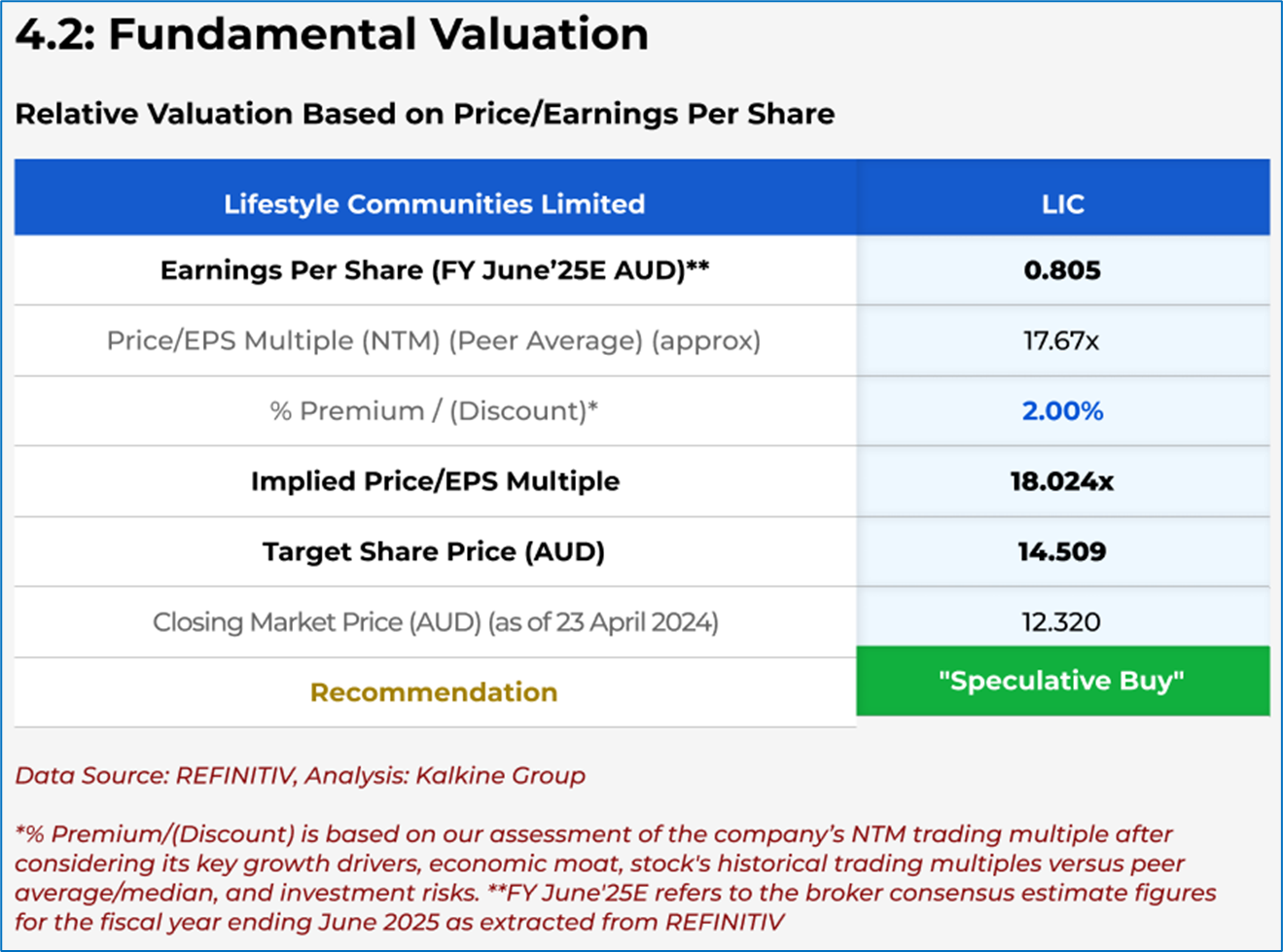
Task: Click the blue 2.00% premium value
Action: (x=1062, y=411)
